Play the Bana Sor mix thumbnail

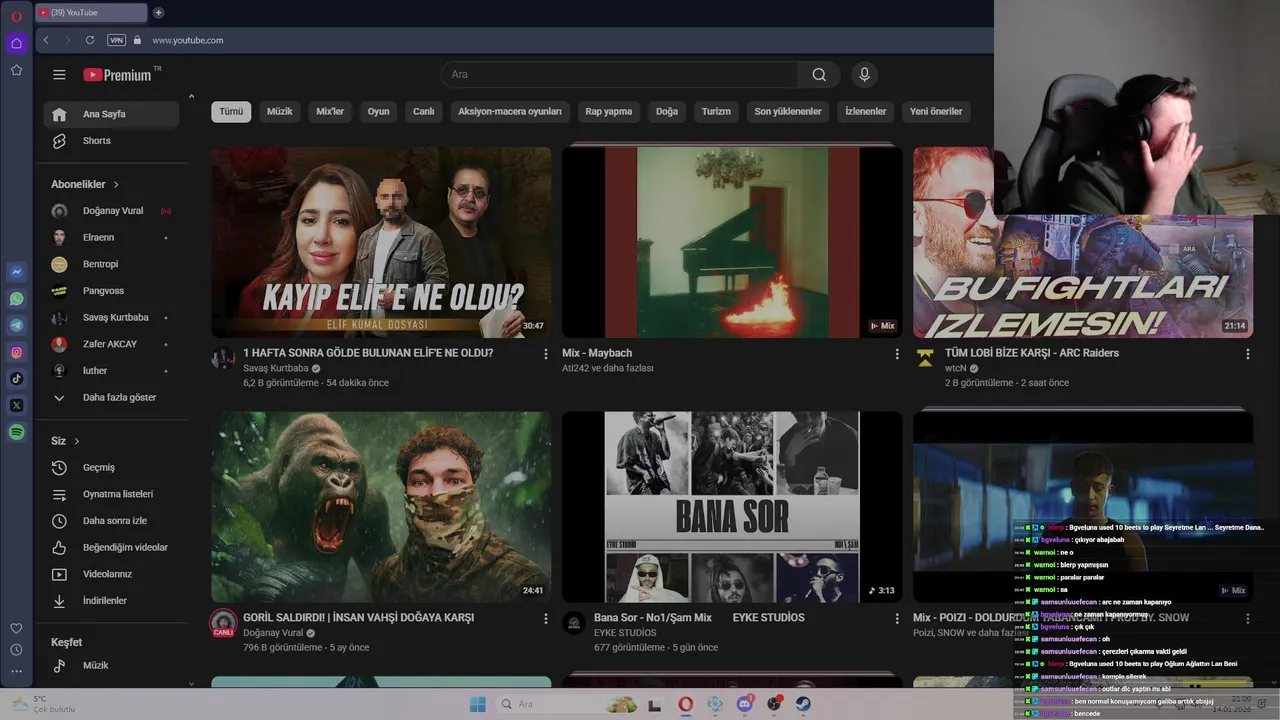tap(732, 507)
